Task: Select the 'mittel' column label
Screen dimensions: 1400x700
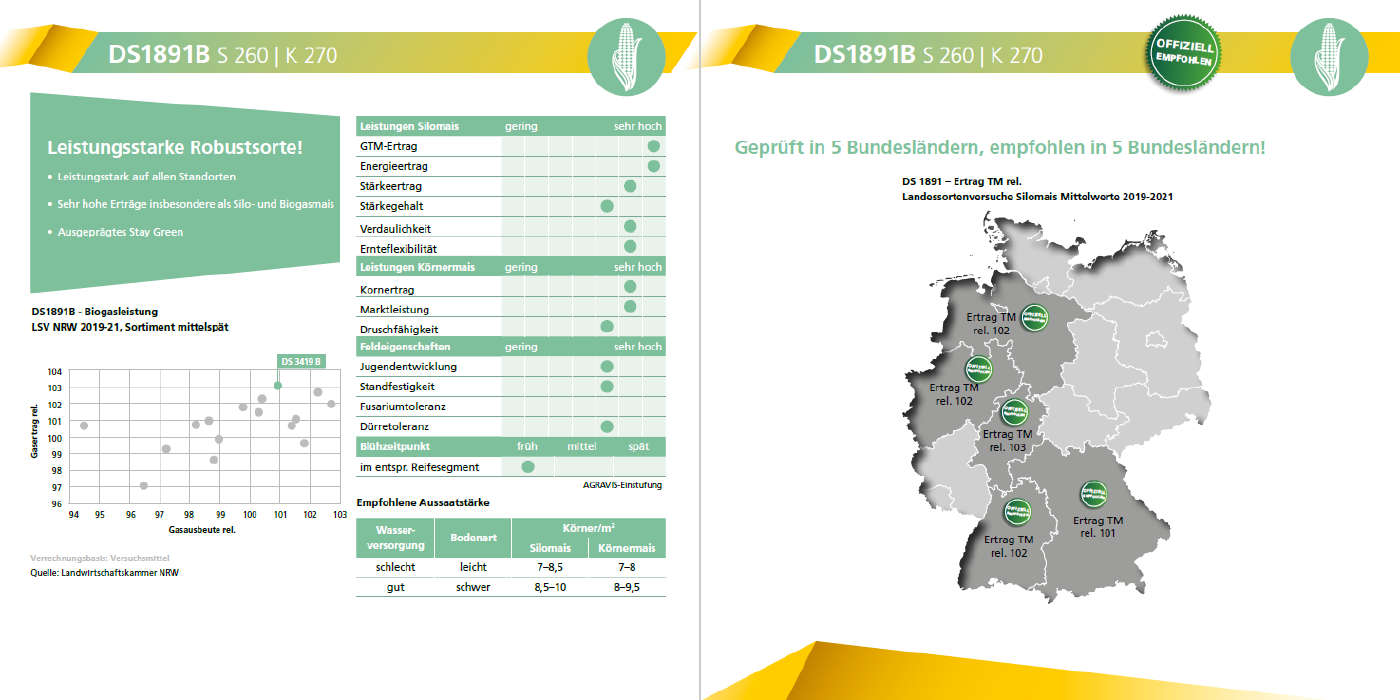Action: pos(582,447)
